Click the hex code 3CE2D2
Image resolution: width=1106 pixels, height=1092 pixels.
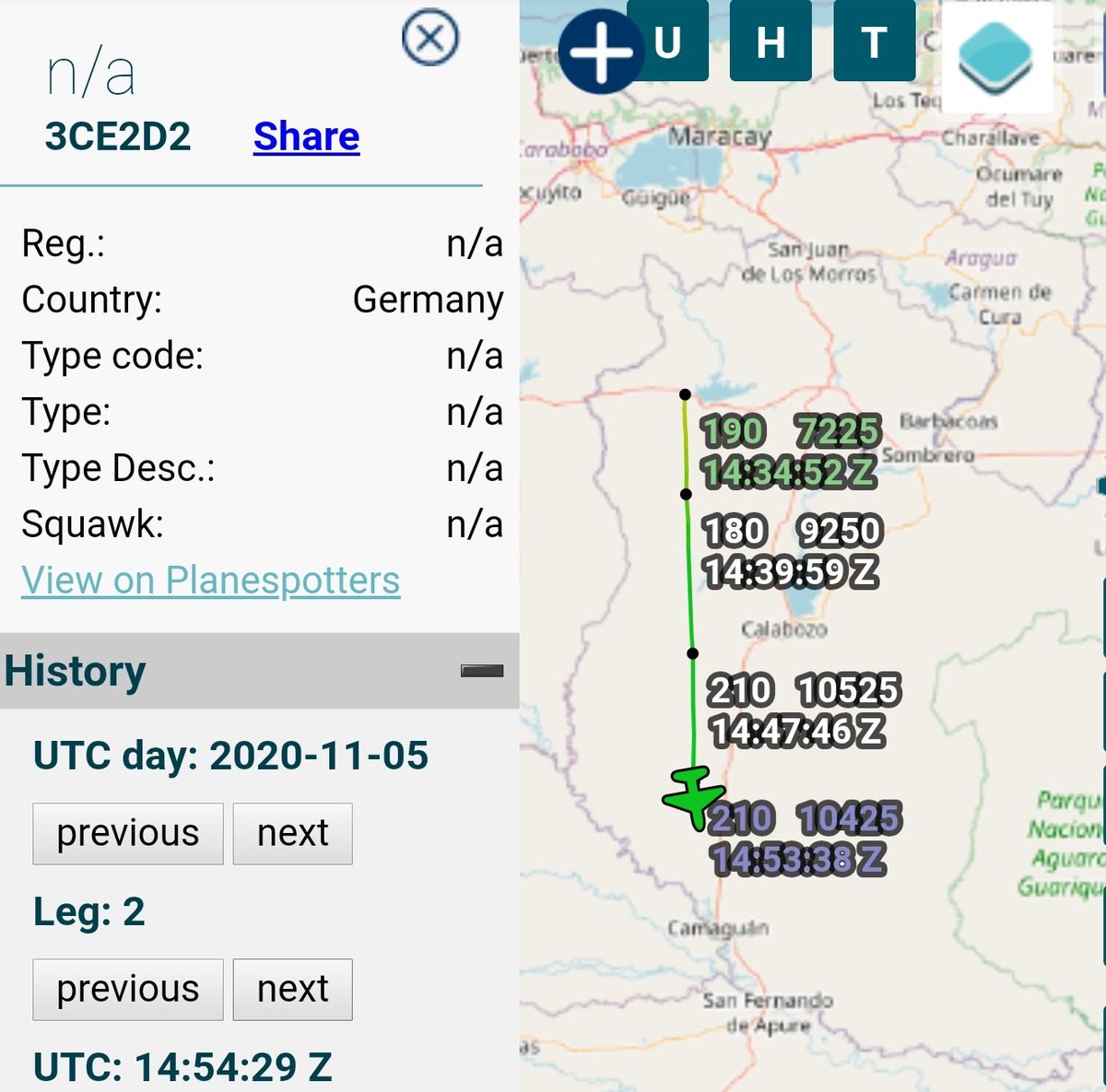(x=118, y=136)
